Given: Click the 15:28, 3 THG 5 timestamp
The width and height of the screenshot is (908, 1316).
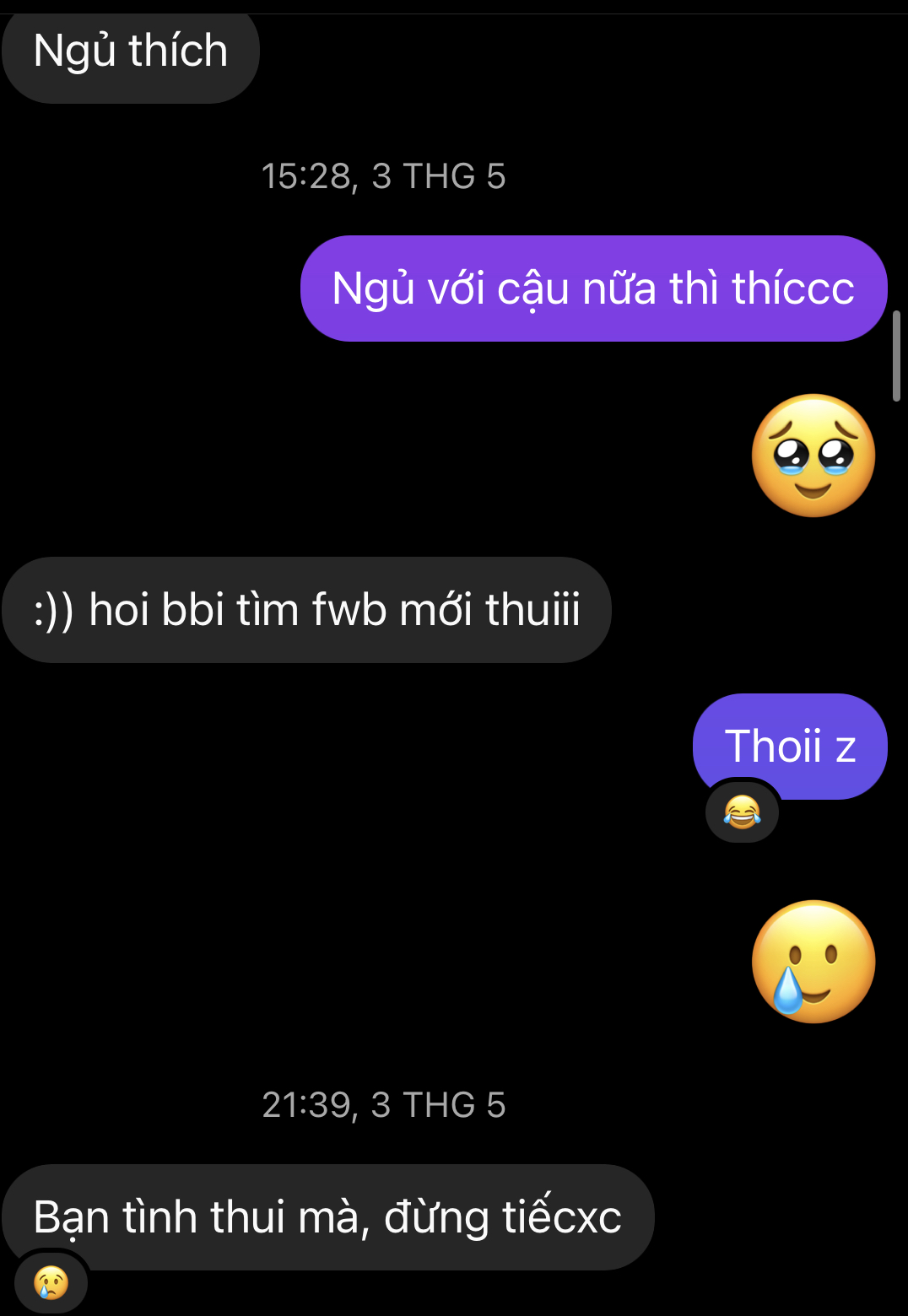Looking at the screenshot, I should pyautogui.click(x=383, y=176).
